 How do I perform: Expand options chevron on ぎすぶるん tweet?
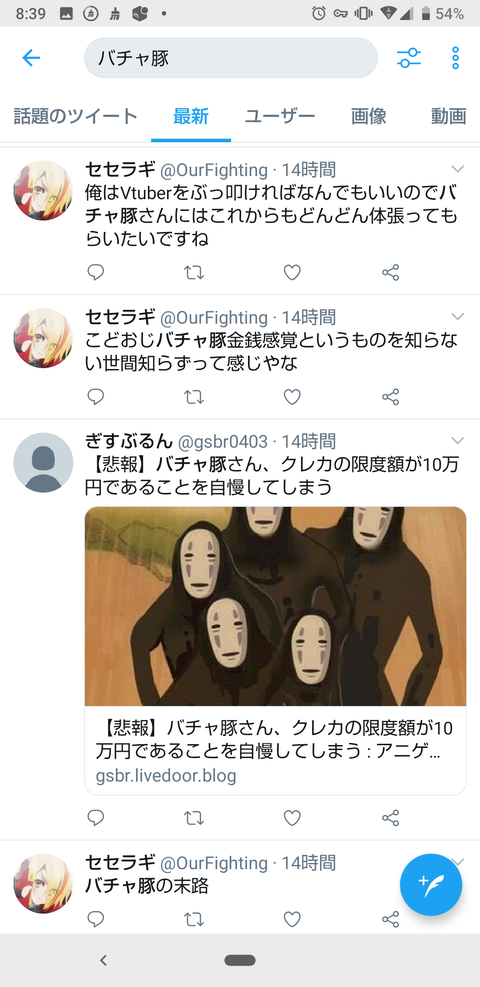coord(458,440)
